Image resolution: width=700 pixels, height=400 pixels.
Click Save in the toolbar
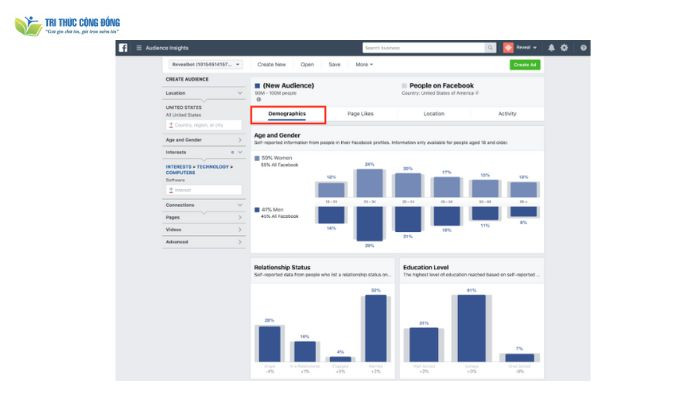click(334, 64)
